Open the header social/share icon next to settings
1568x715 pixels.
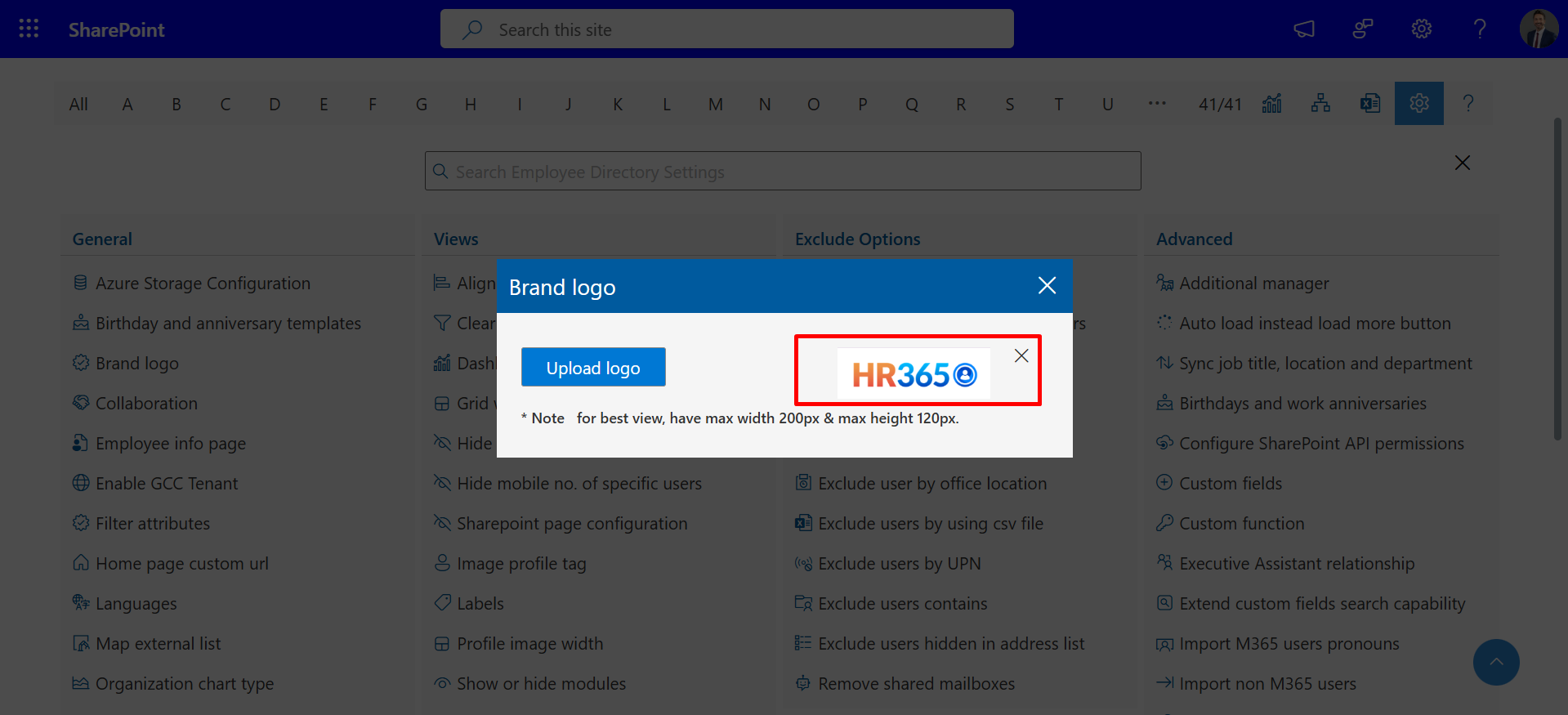click(x=1363, y=29)
